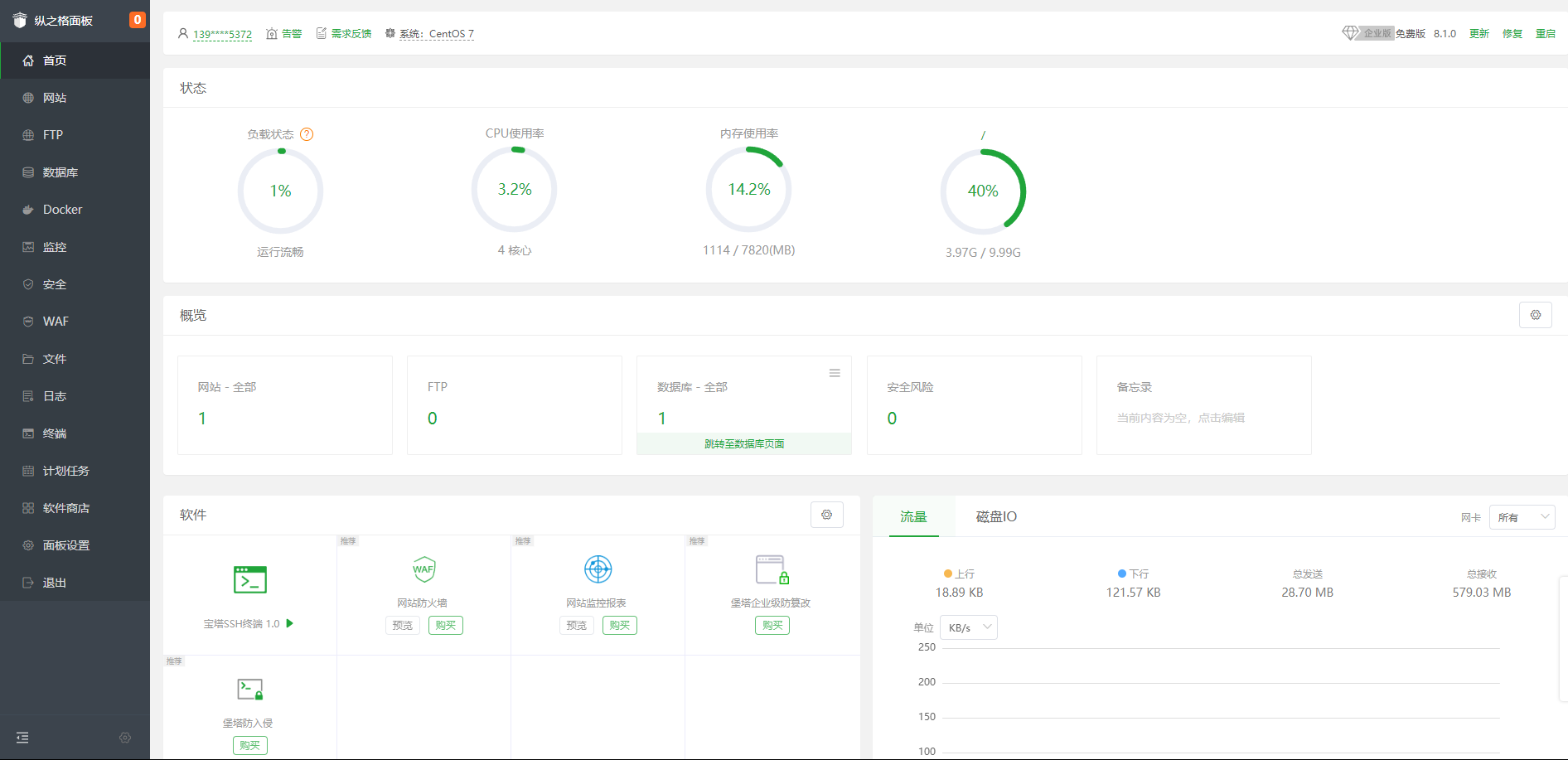Open the 网卡 所有 dropdown
Image resolution: width=1568 pixels, height=760 pixels.
1522,517
